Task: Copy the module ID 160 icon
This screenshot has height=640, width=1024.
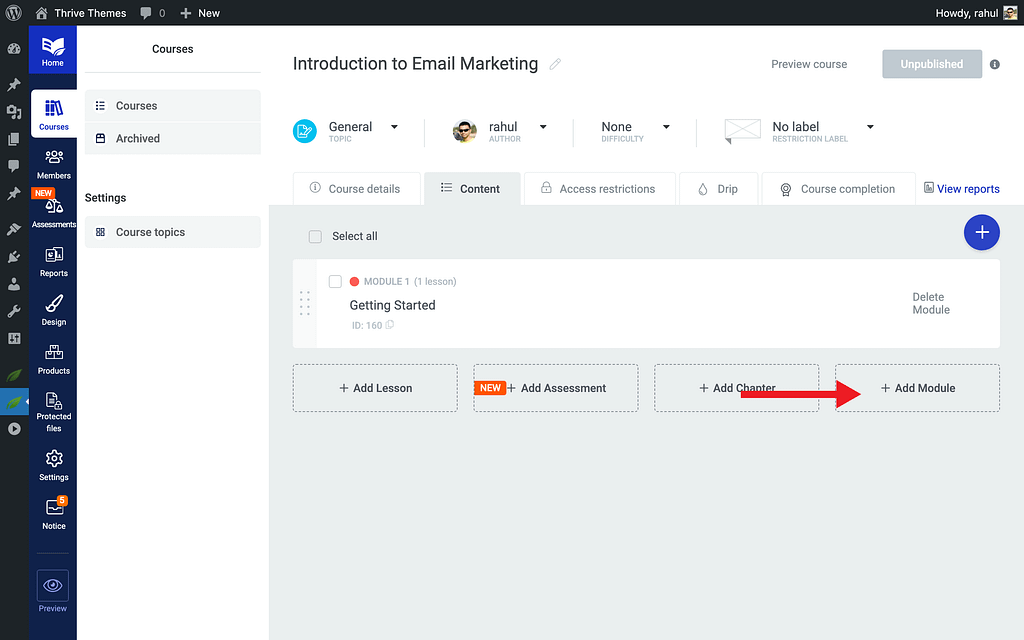Action: (390, 325)
